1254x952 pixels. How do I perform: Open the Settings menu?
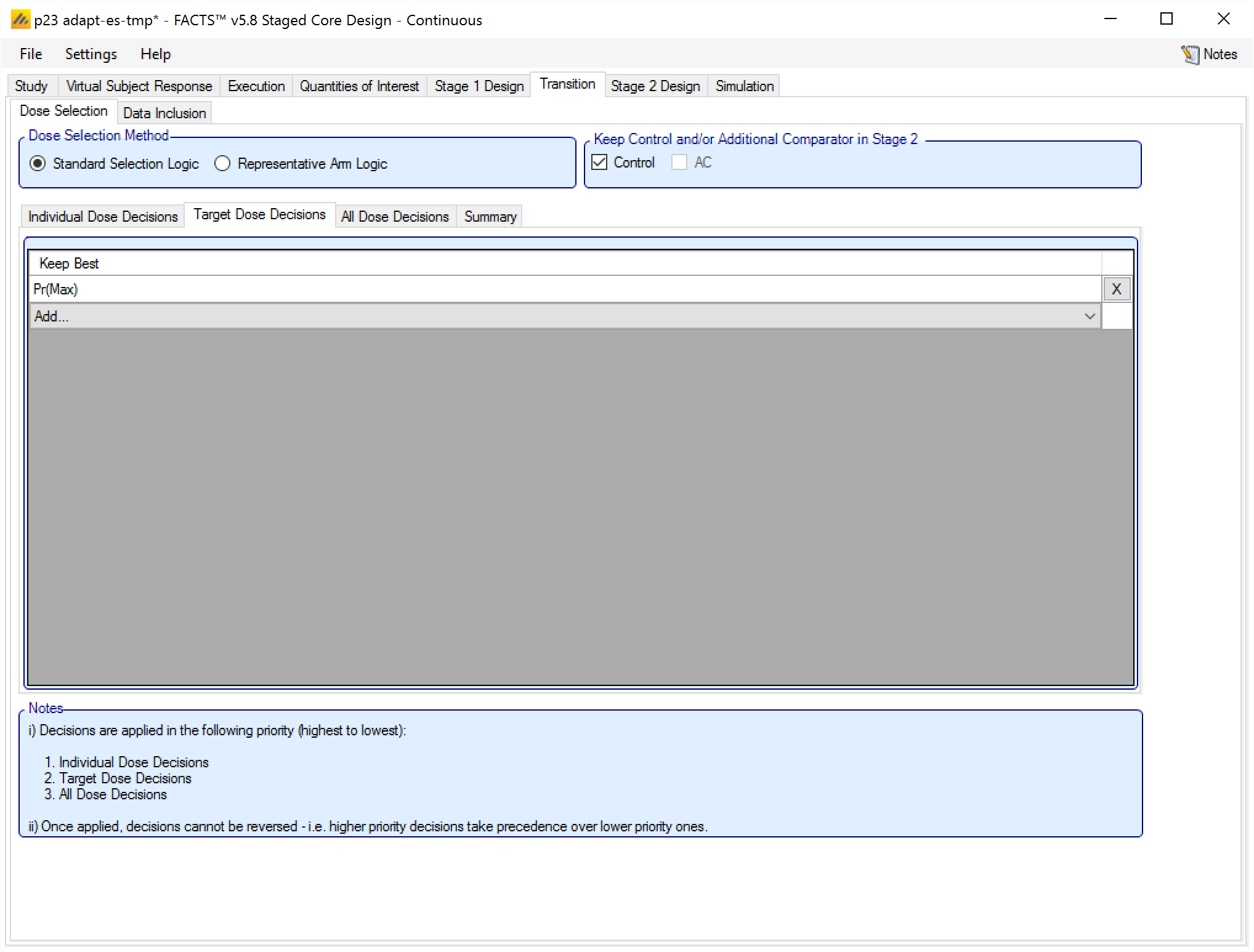[91, 54]
